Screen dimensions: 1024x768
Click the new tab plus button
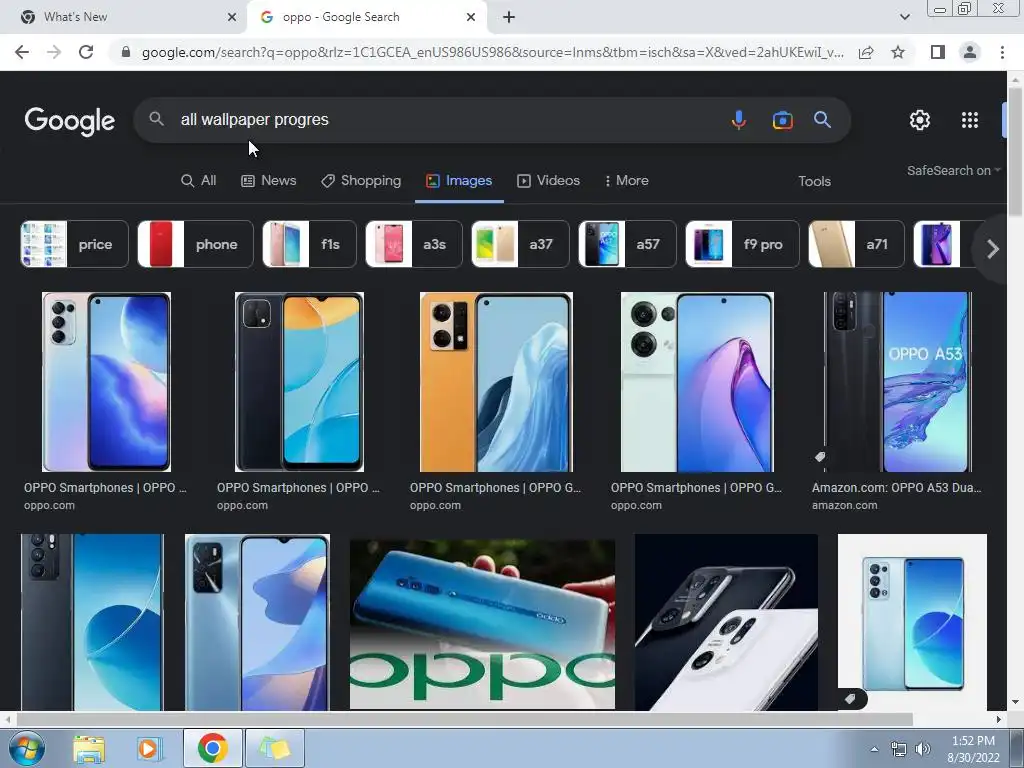(509, 17)
